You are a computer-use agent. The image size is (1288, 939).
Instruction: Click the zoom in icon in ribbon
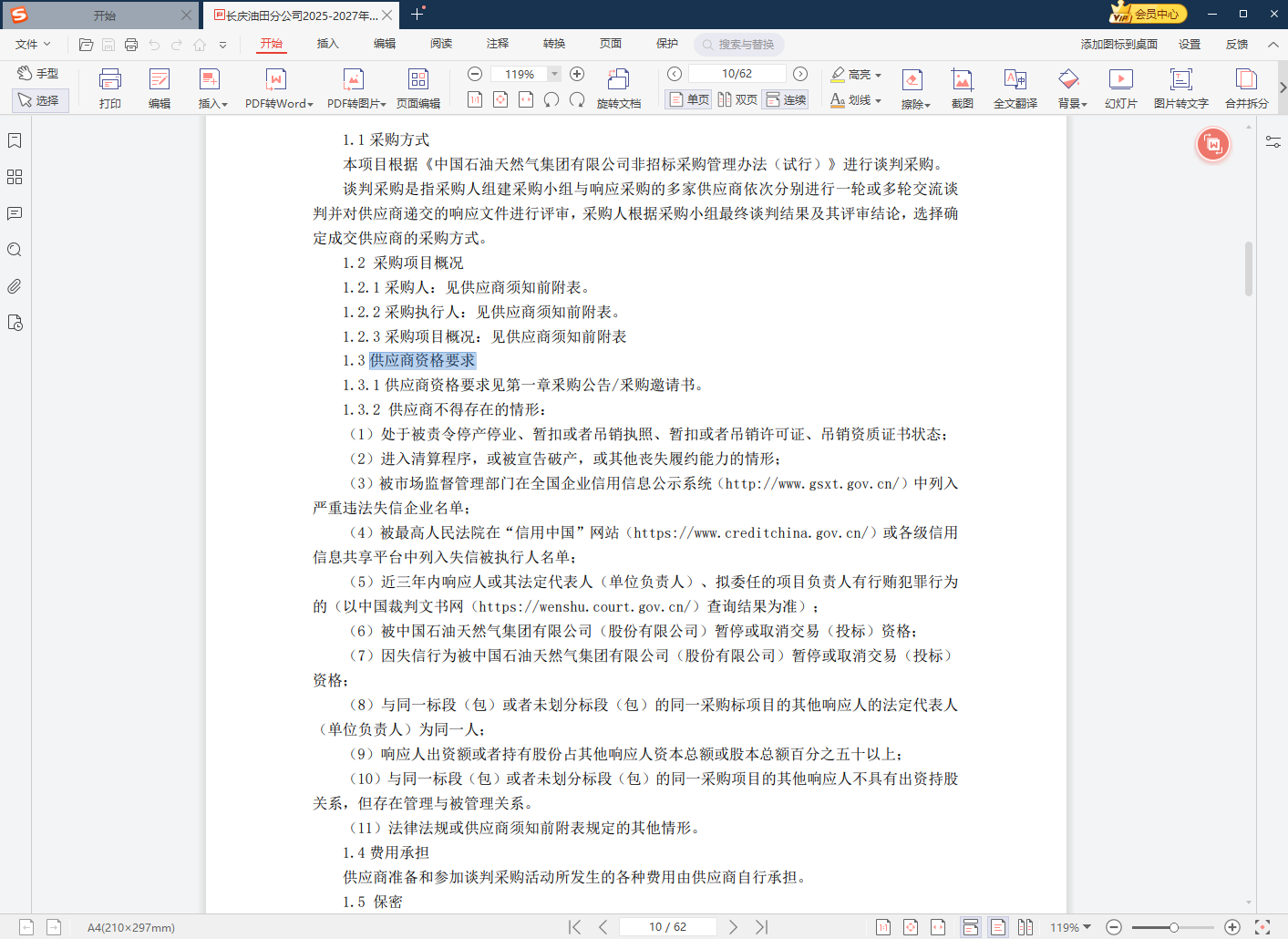(577, 74)
